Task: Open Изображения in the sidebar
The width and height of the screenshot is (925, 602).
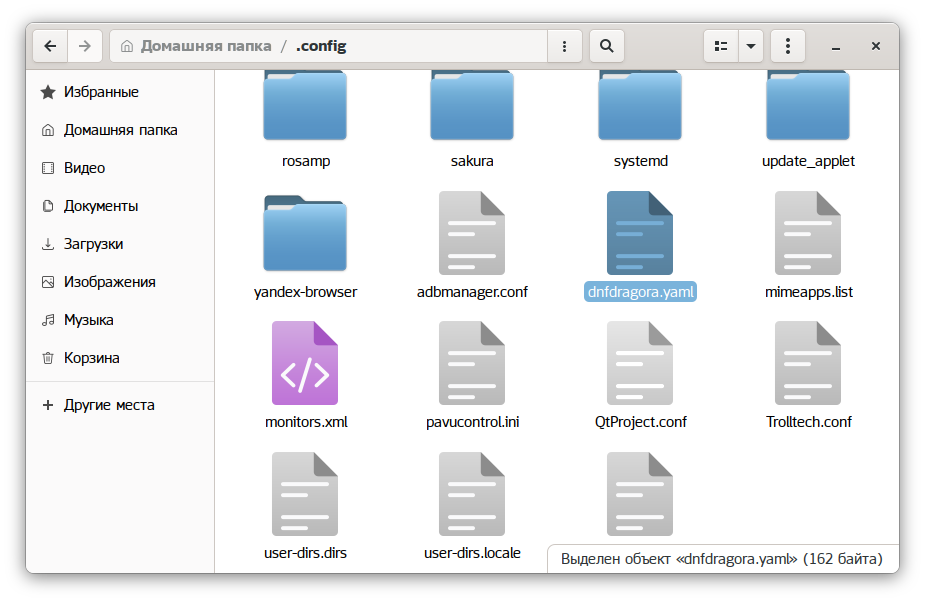Action: pos(120,282)
